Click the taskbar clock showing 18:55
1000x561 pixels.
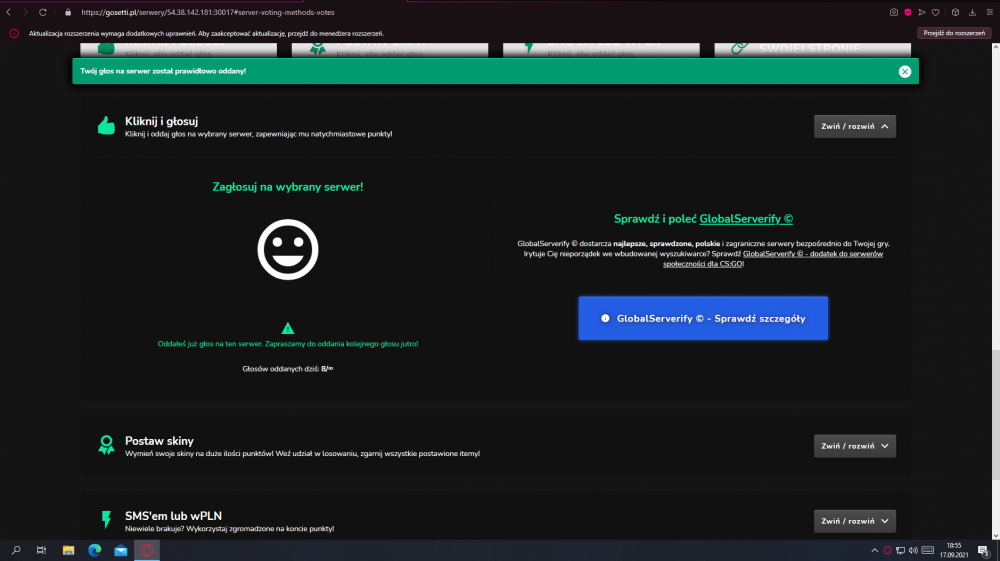[953, 550]
